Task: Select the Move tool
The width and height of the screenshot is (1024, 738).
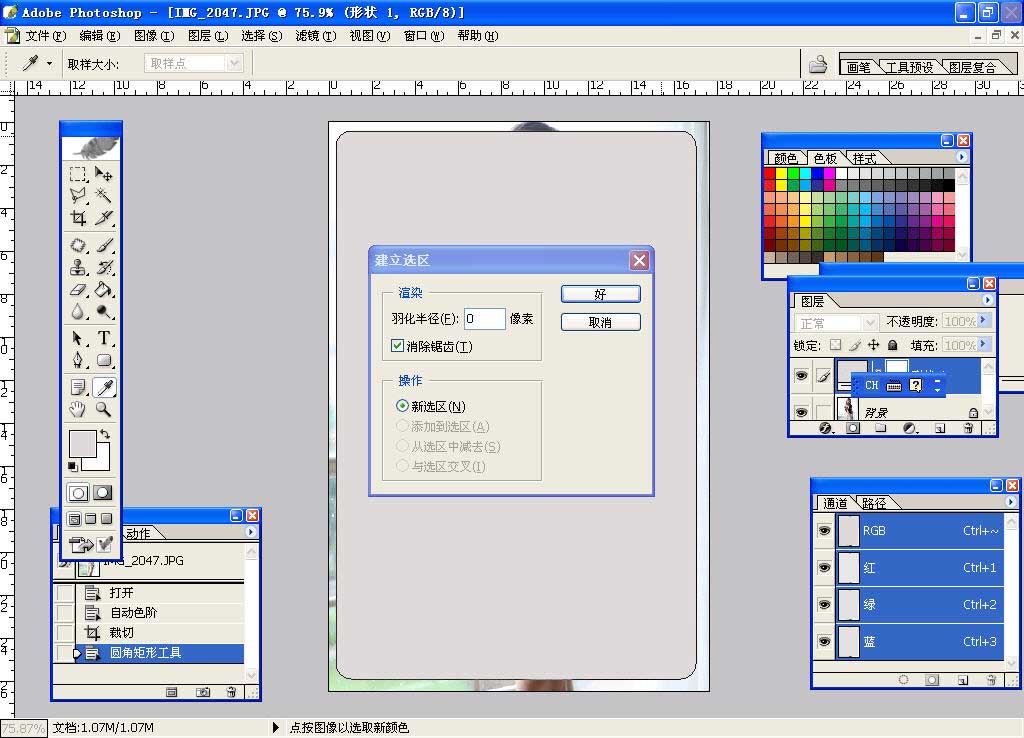Action: pyautogui.click(x=103, y=174)
